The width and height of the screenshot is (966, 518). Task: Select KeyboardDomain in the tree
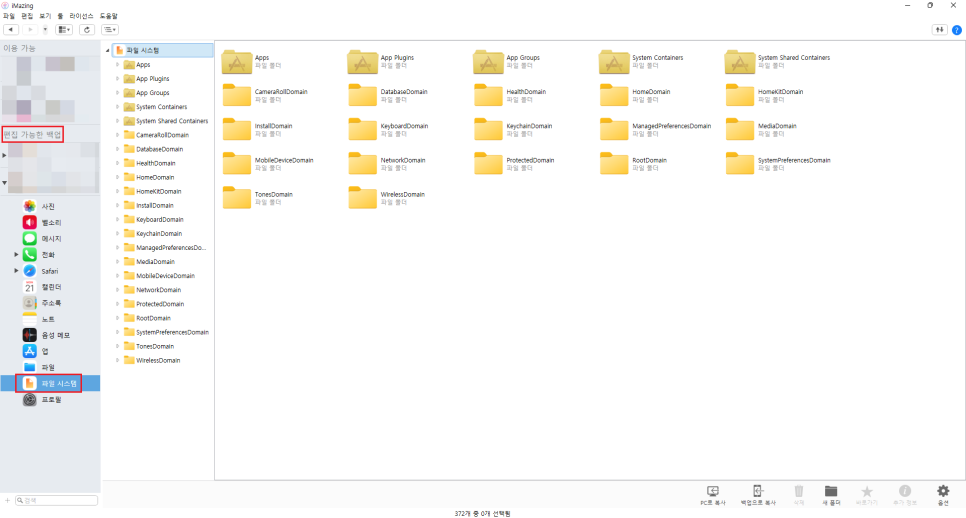(160, 219)
